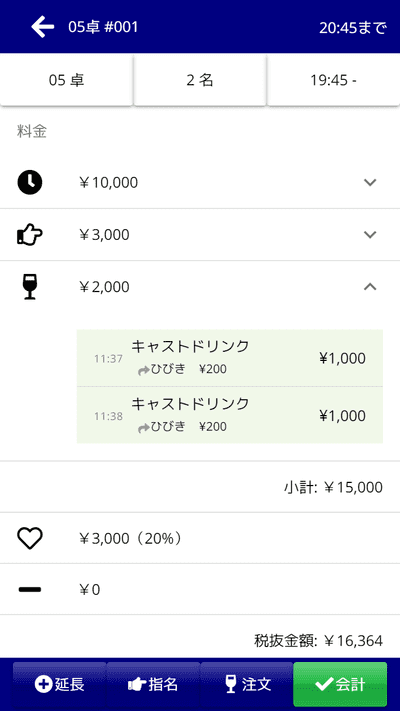Select the 11:37 キャストドリンク order entry

(x=230, y=358)
